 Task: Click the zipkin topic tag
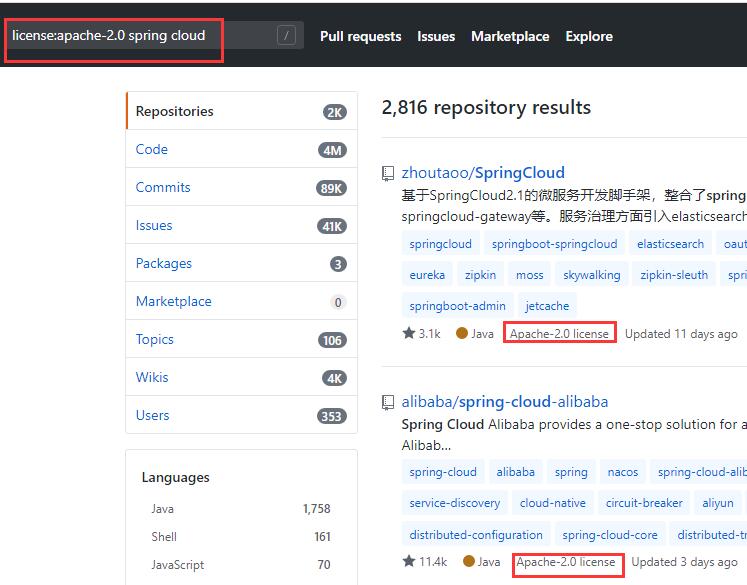tap(480, 275)
